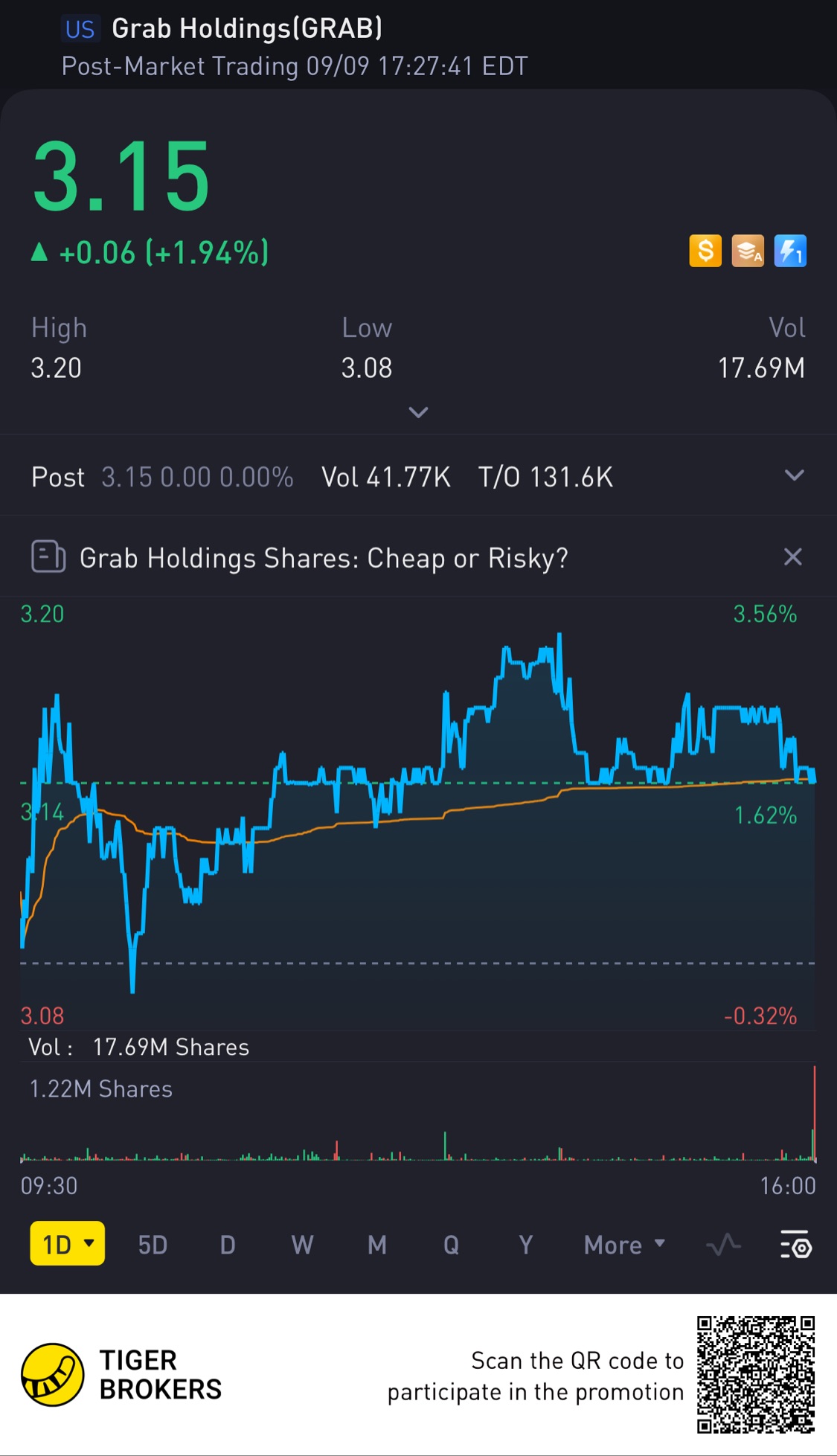The image size is (837, 1456).
Task: Open the 1D timeframe dropdown
Action: pyautogui.click(x=67, y=1244)
